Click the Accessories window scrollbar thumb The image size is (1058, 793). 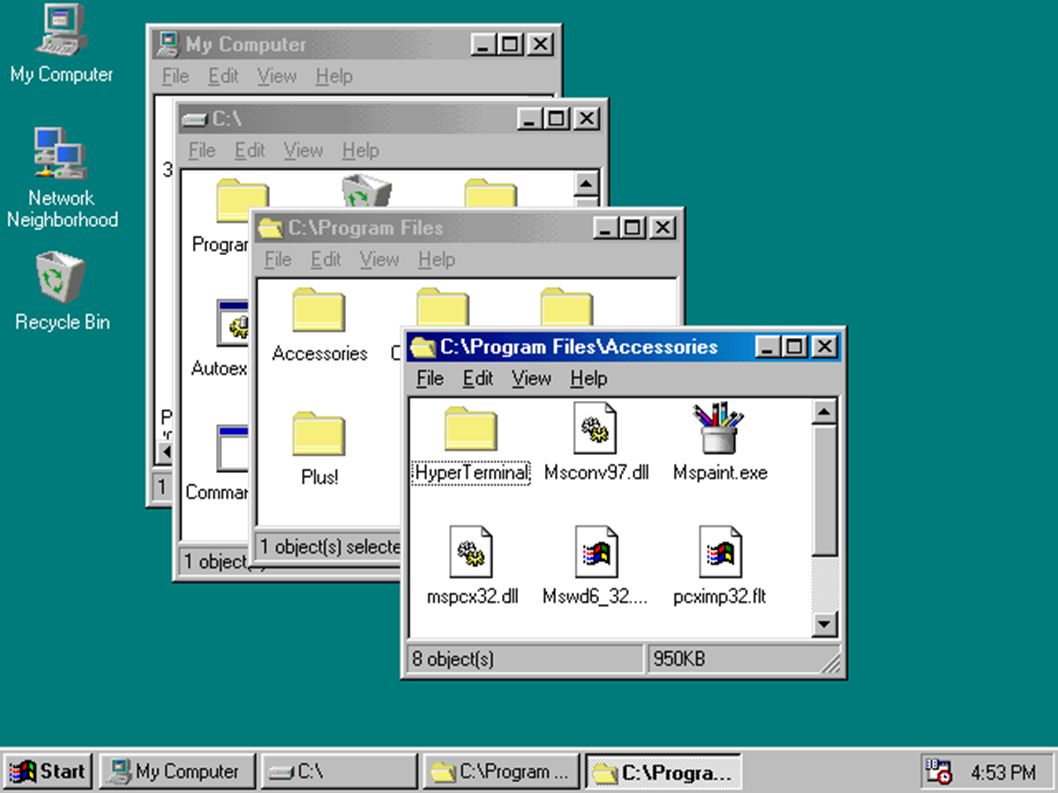click(824, 489)
